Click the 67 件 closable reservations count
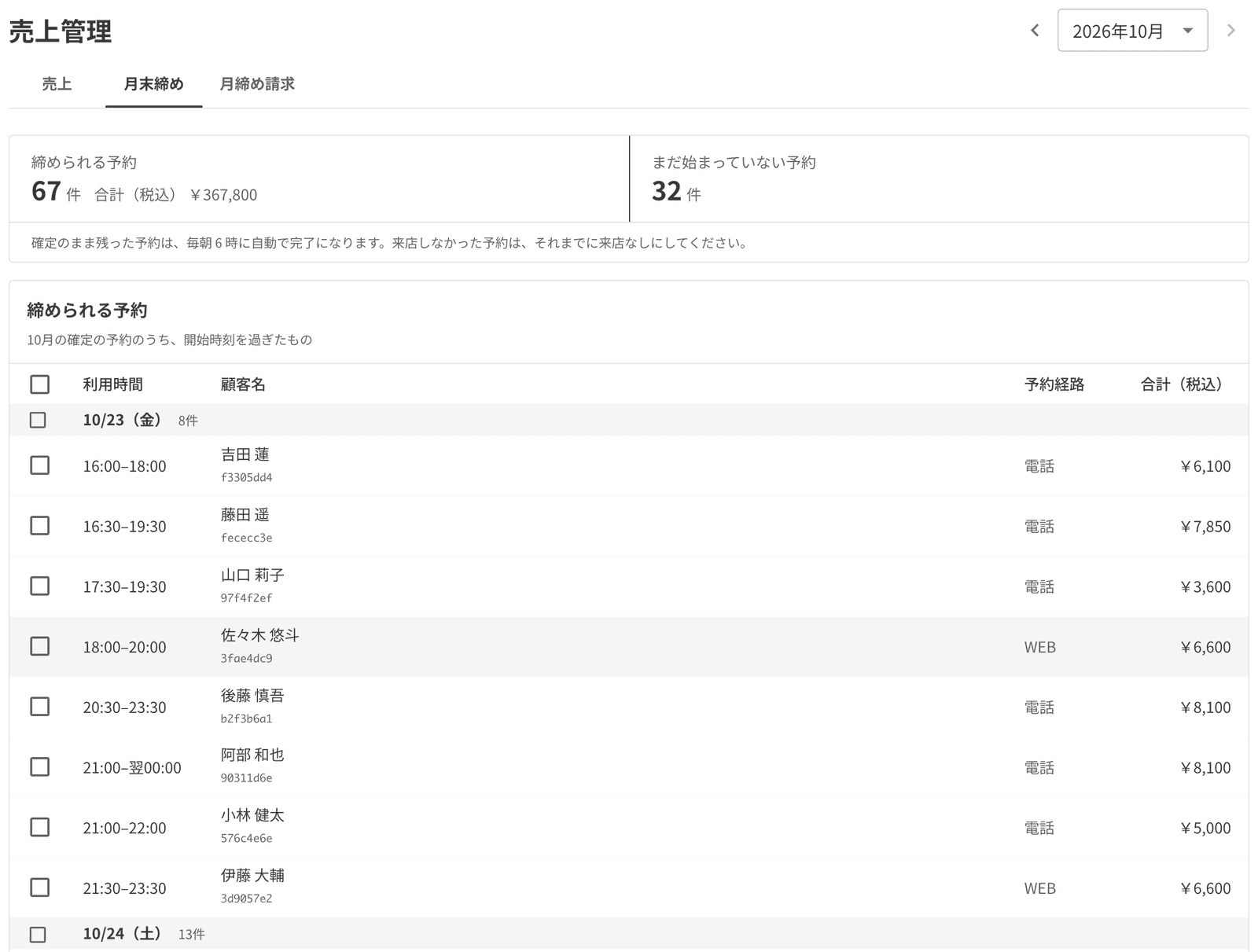The width and height of the screenshot is (1258, 952). pyautogui.click(x=56, y=192)
